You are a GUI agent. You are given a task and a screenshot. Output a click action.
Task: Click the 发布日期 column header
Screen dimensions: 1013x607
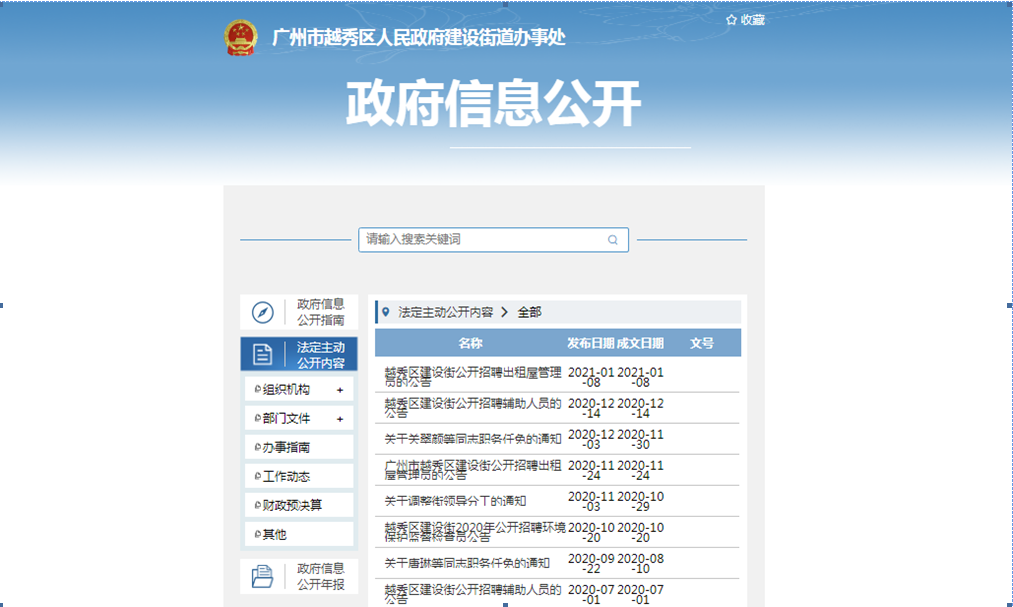point(590,343)
